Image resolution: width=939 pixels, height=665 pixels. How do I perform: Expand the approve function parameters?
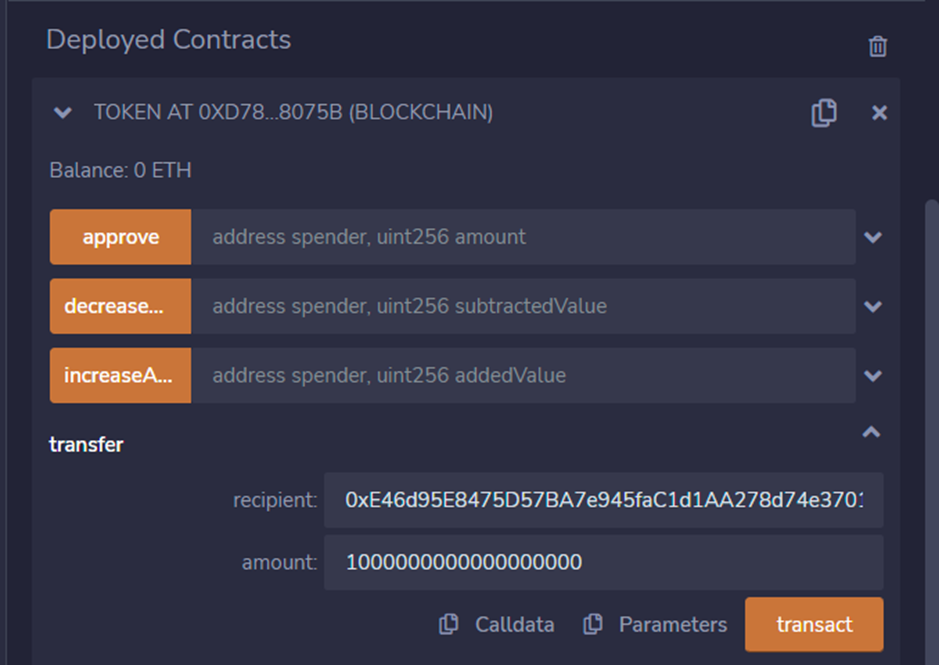click(873, 237)
